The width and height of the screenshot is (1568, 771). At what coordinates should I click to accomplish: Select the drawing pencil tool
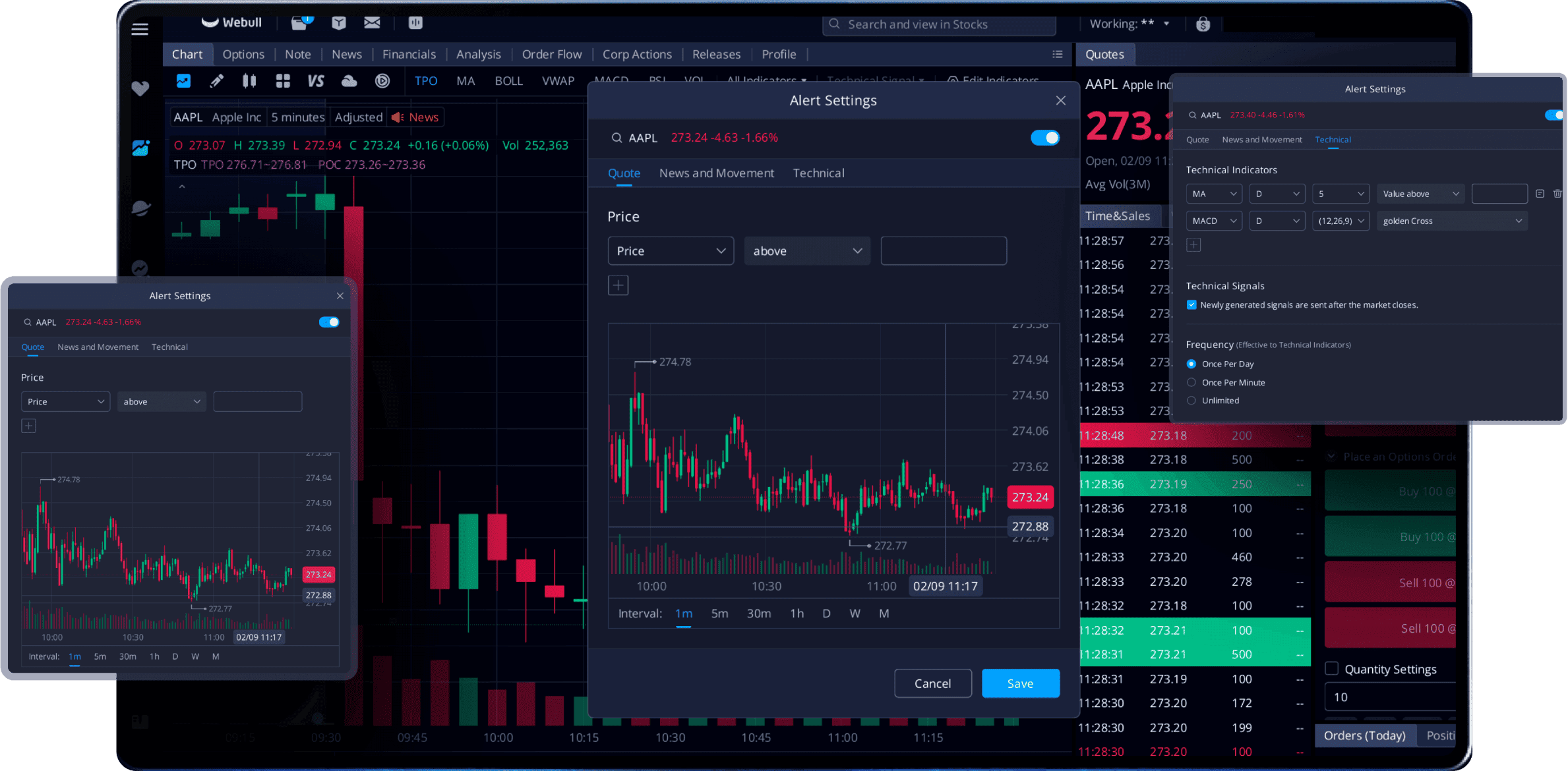[x=216, y=81]
